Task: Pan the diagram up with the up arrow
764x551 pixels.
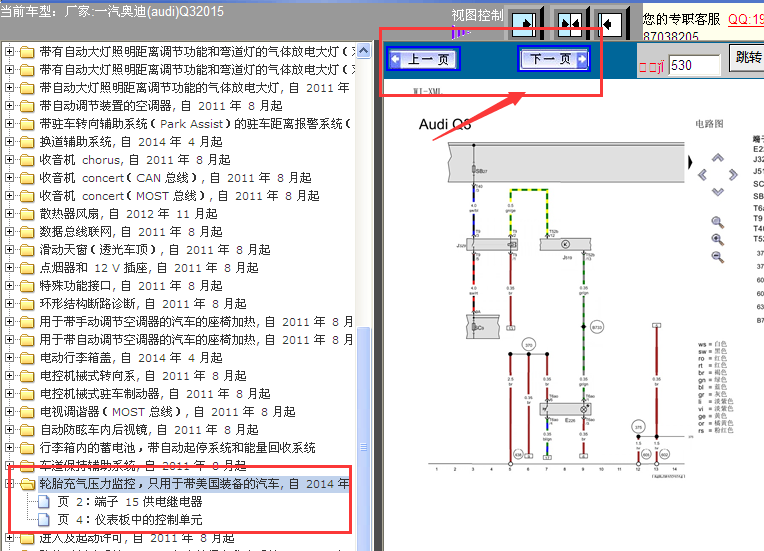Action: tap(717, 158)
